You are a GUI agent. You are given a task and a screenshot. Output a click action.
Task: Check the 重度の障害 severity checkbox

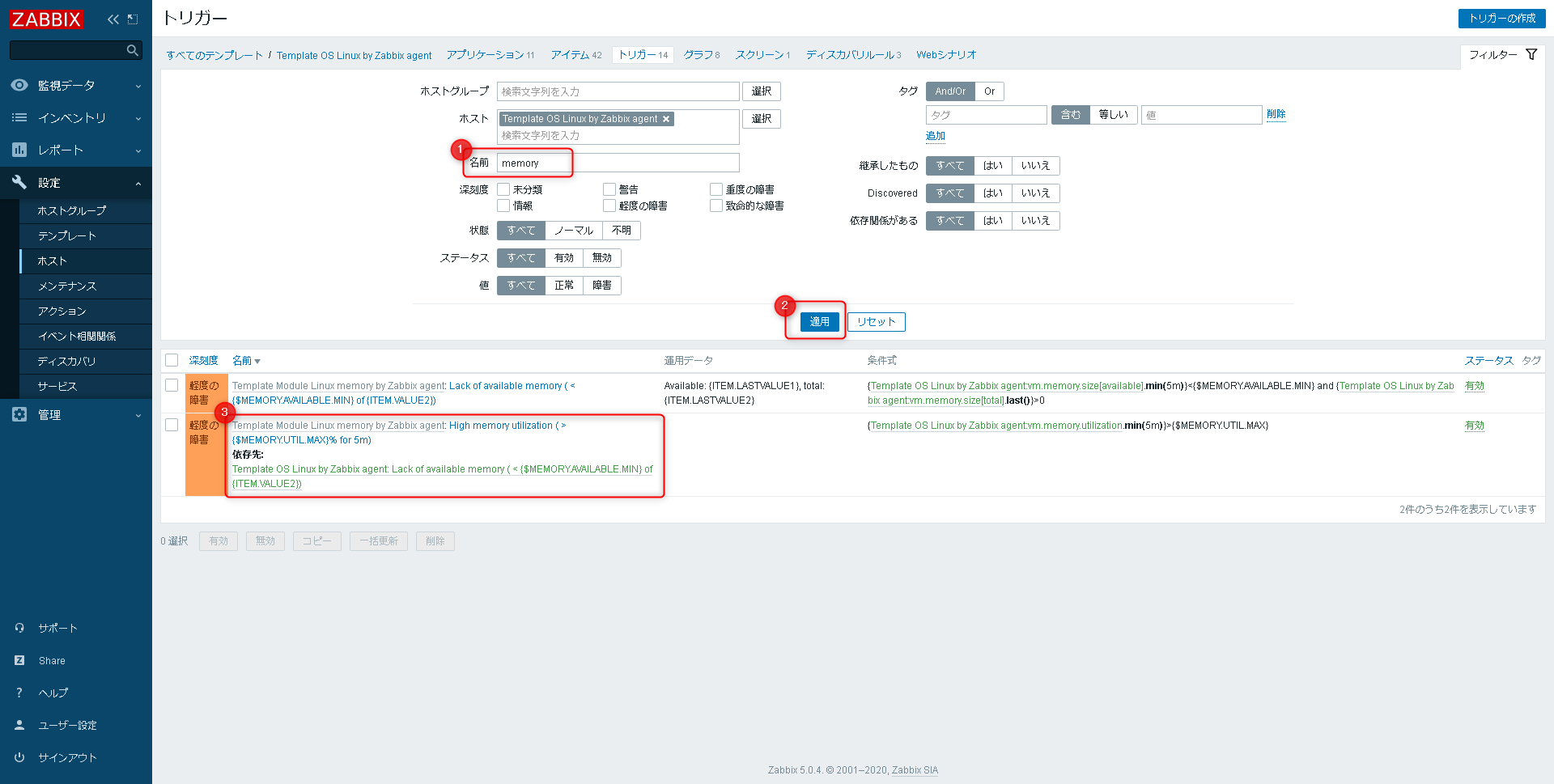click(x=716, y=189)
